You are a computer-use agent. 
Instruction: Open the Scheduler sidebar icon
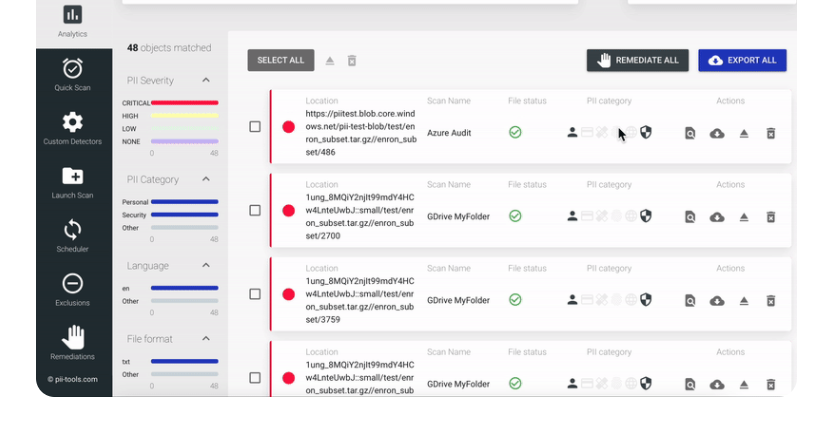(x=72, y=230)
